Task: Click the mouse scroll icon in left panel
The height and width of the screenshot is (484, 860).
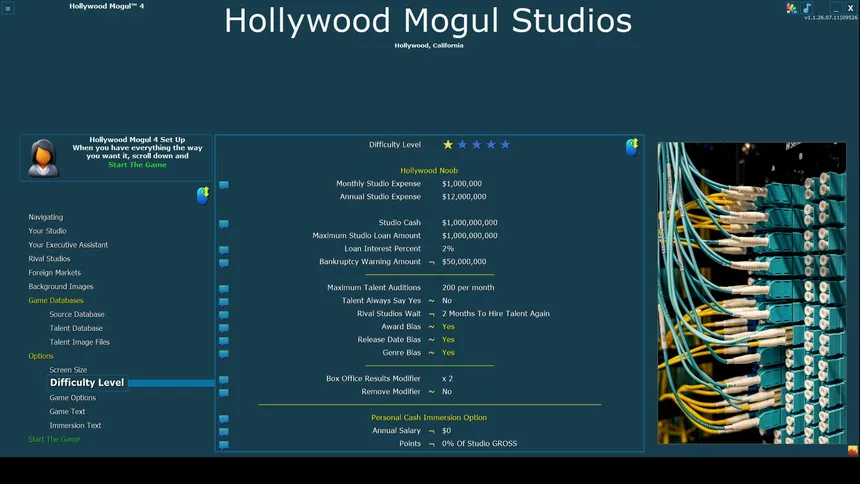Action: click(x=203, y=195)
